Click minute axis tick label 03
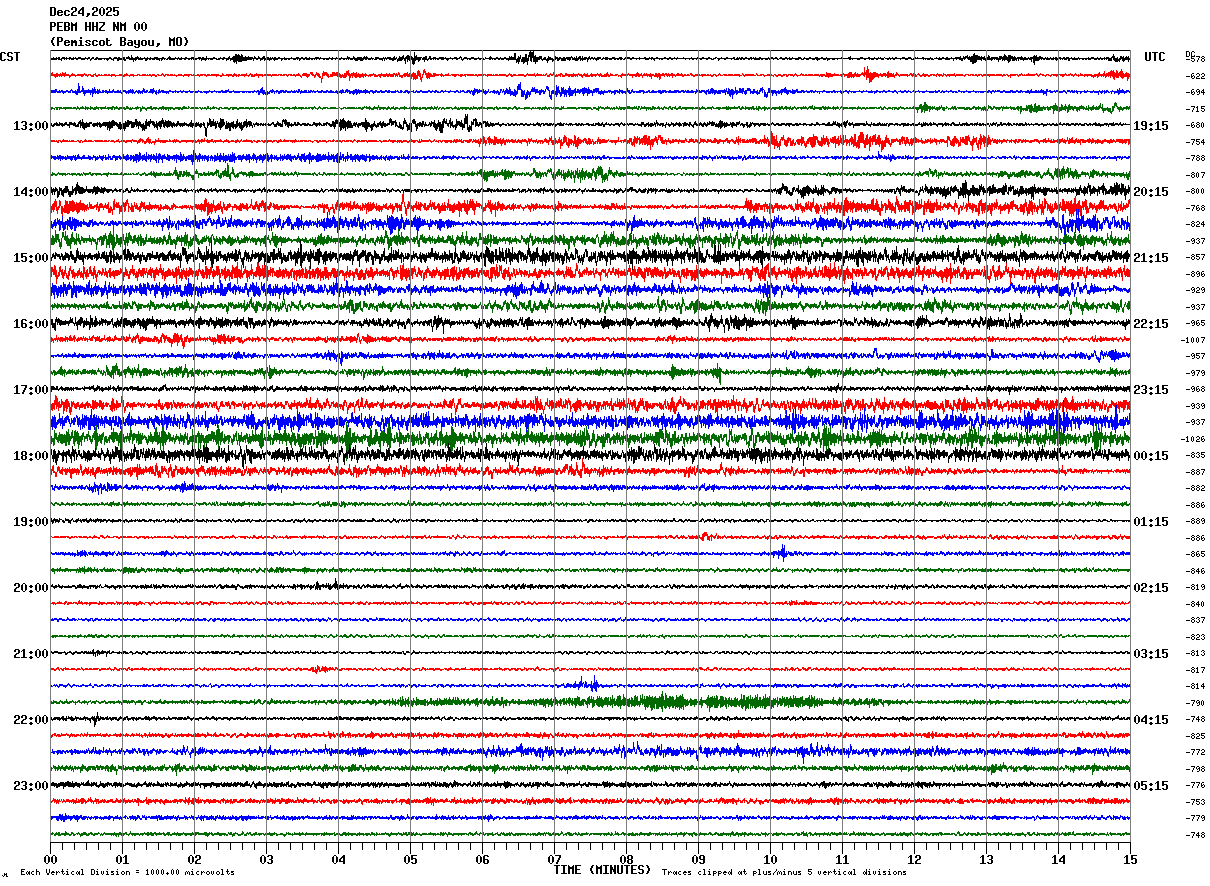This screenshot has width=1210, height=886. (266, 859)
